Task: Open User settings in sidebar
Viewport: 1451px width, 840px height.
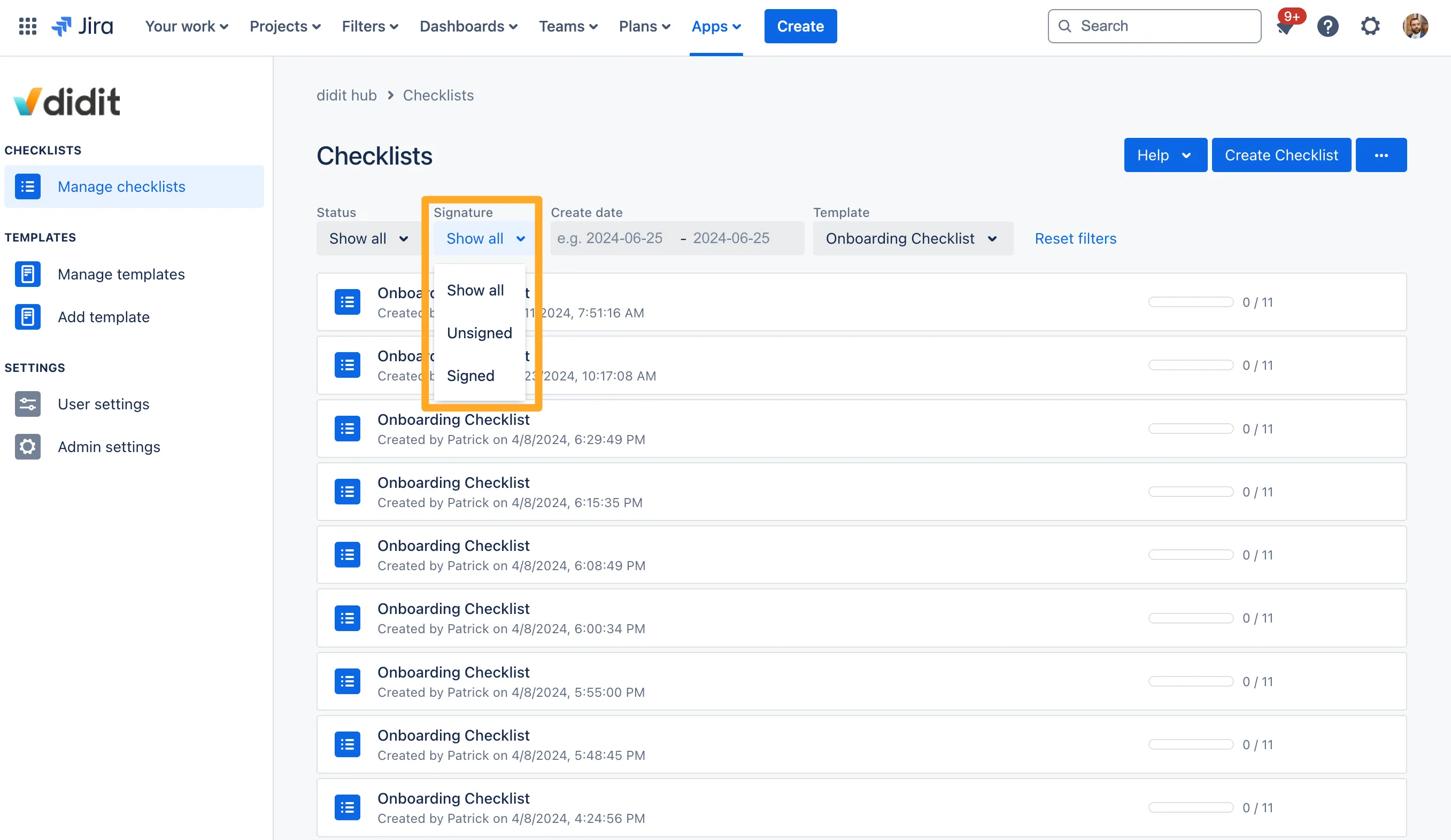Action: 134,404
